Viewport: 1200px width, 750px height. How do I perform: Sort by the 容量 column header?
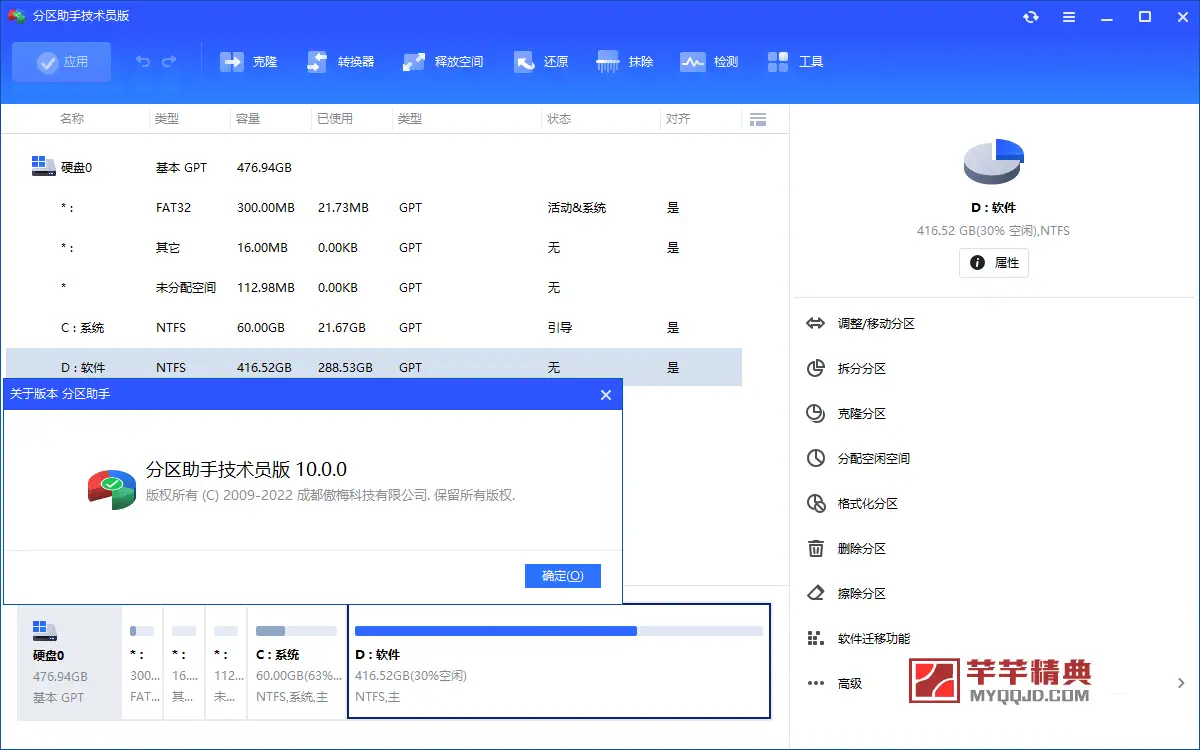click(x=248, y=119)
